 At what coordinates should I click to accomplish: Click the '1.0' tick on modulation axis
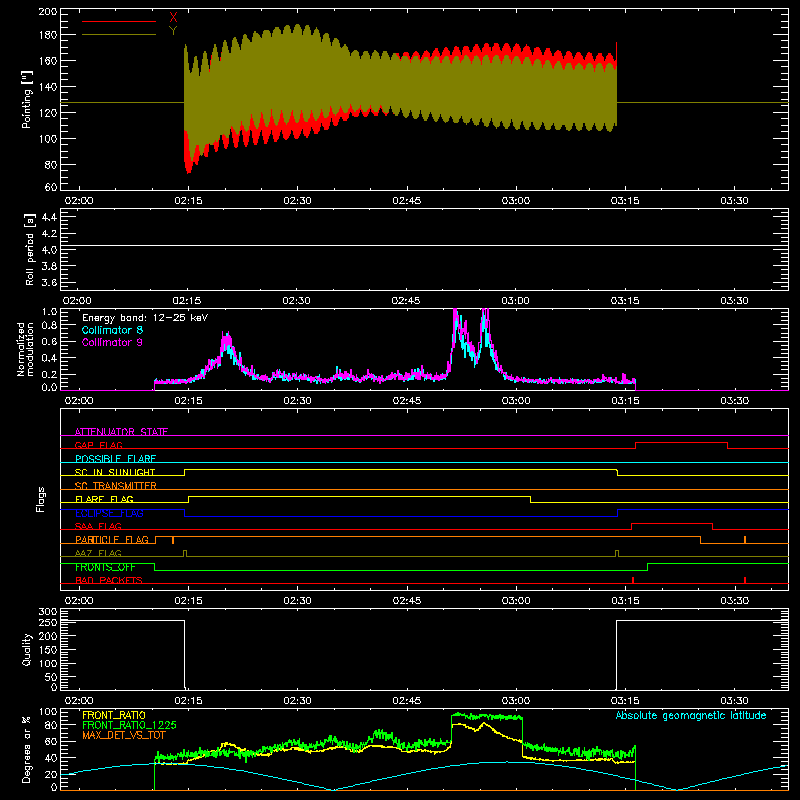tap(49, 311)
